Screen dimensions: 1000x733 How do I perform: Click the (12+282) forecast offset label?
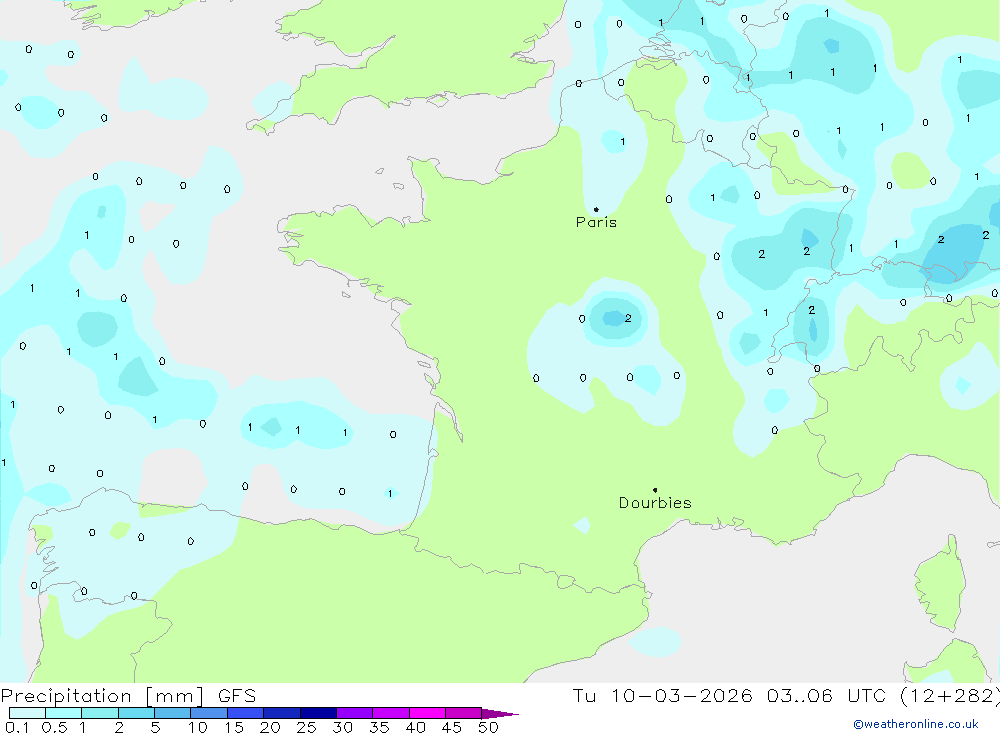pyautogui.click(x=950, y=695)
